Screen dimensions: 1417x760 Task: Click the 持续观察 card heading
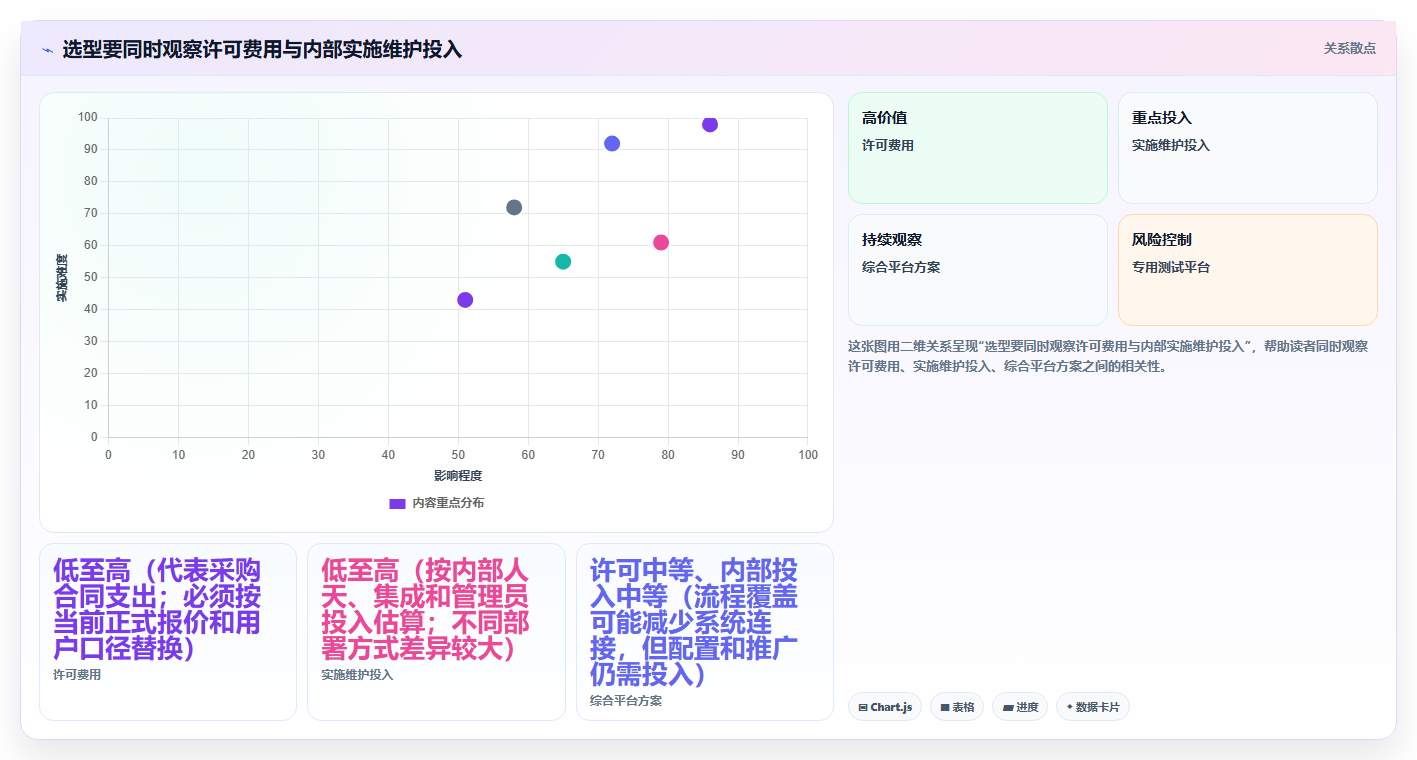[x=892, y=240]
